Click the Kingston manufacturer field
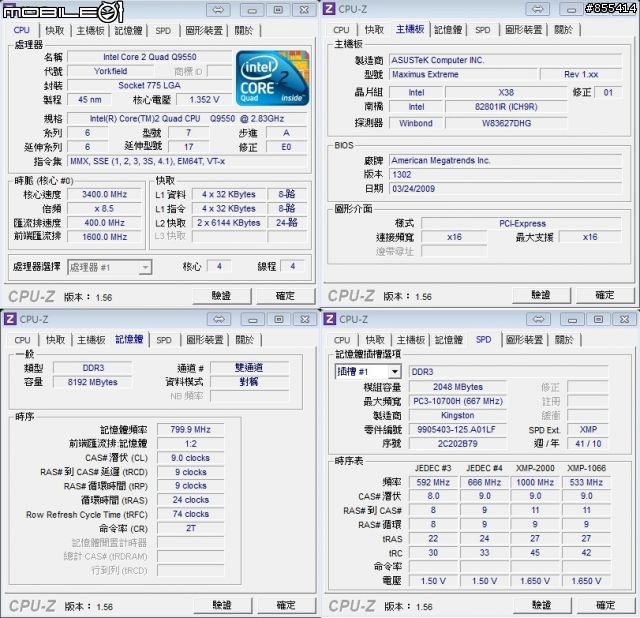Screen dimensions: 640x618 pyautogui.click(x=458, y=416)
